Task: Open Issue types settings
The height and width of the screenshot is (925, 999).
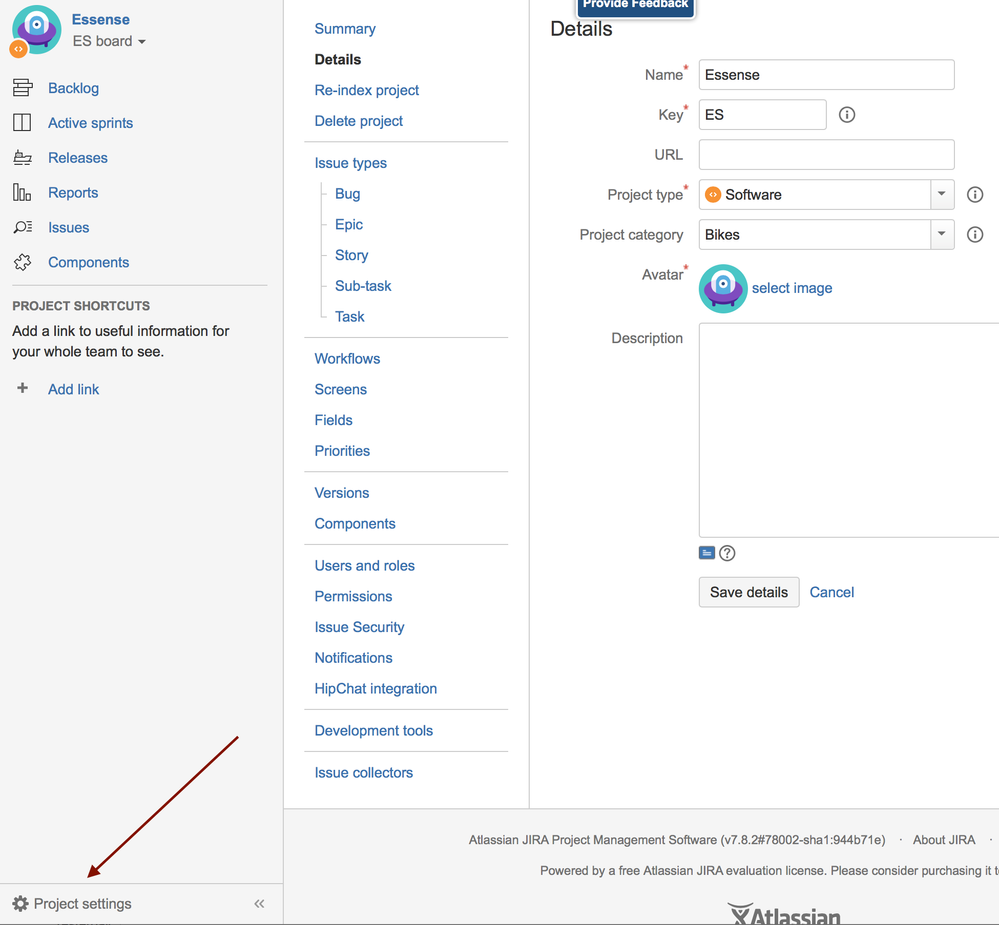Action: tap(350, 163)
